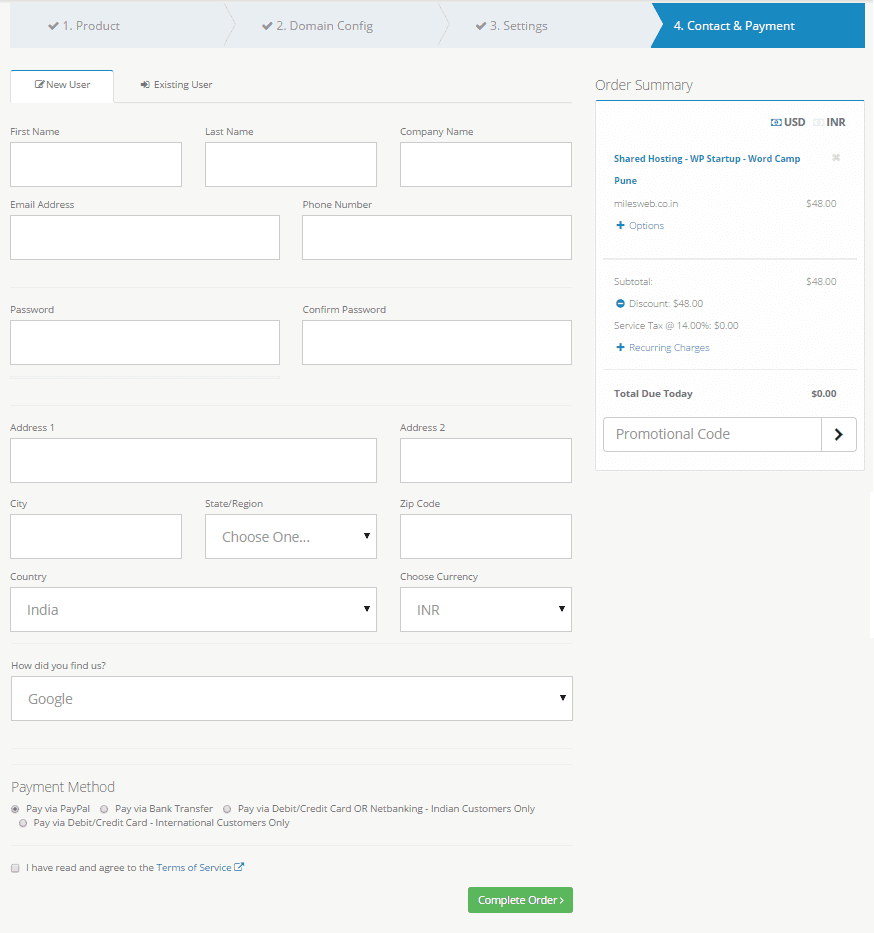Screen dimensions: 874x933
Task: Open the Terms of Service link
Action: 194,868
